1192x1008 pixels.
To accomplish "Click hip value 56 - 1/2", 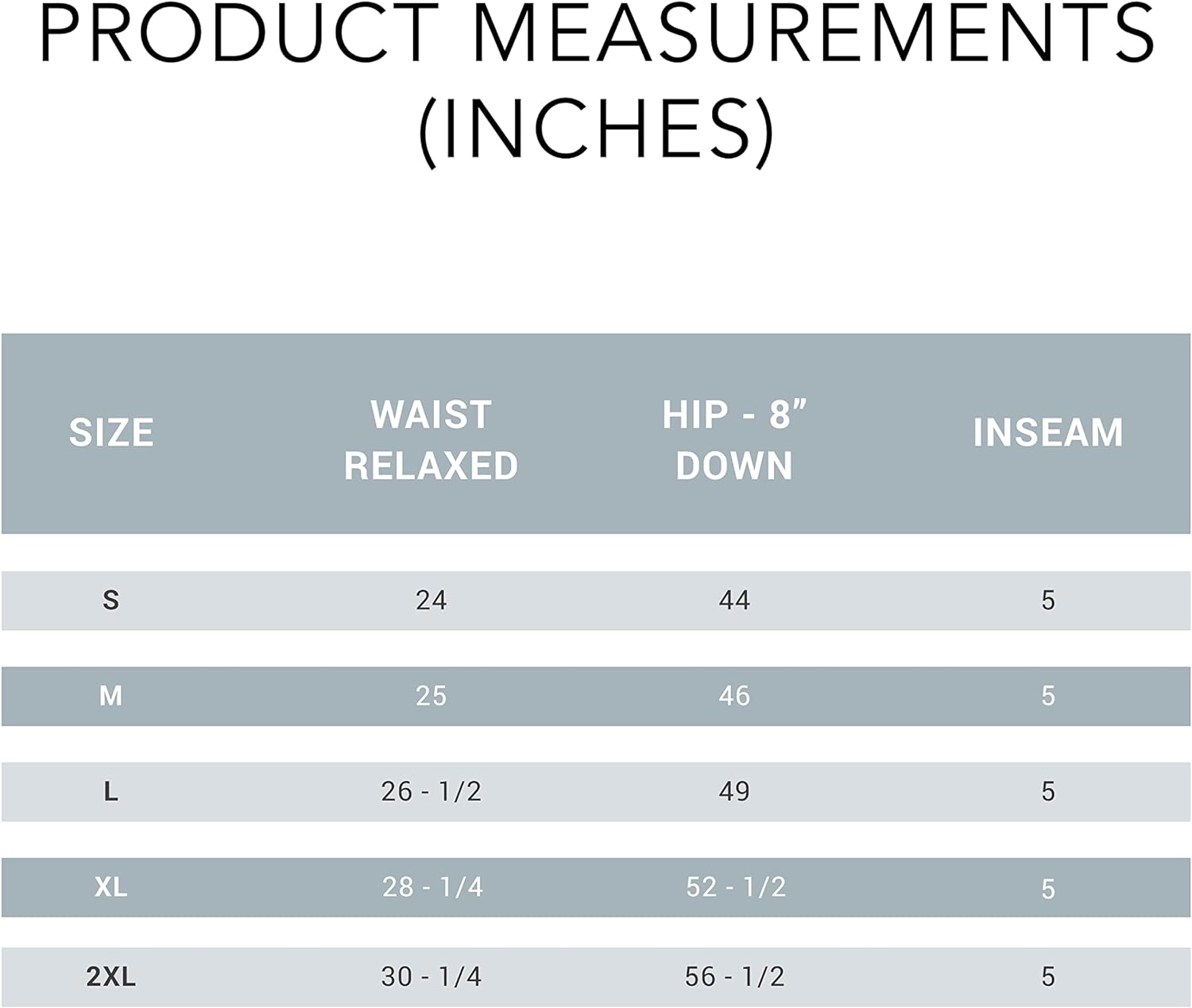I will [734, 976].
